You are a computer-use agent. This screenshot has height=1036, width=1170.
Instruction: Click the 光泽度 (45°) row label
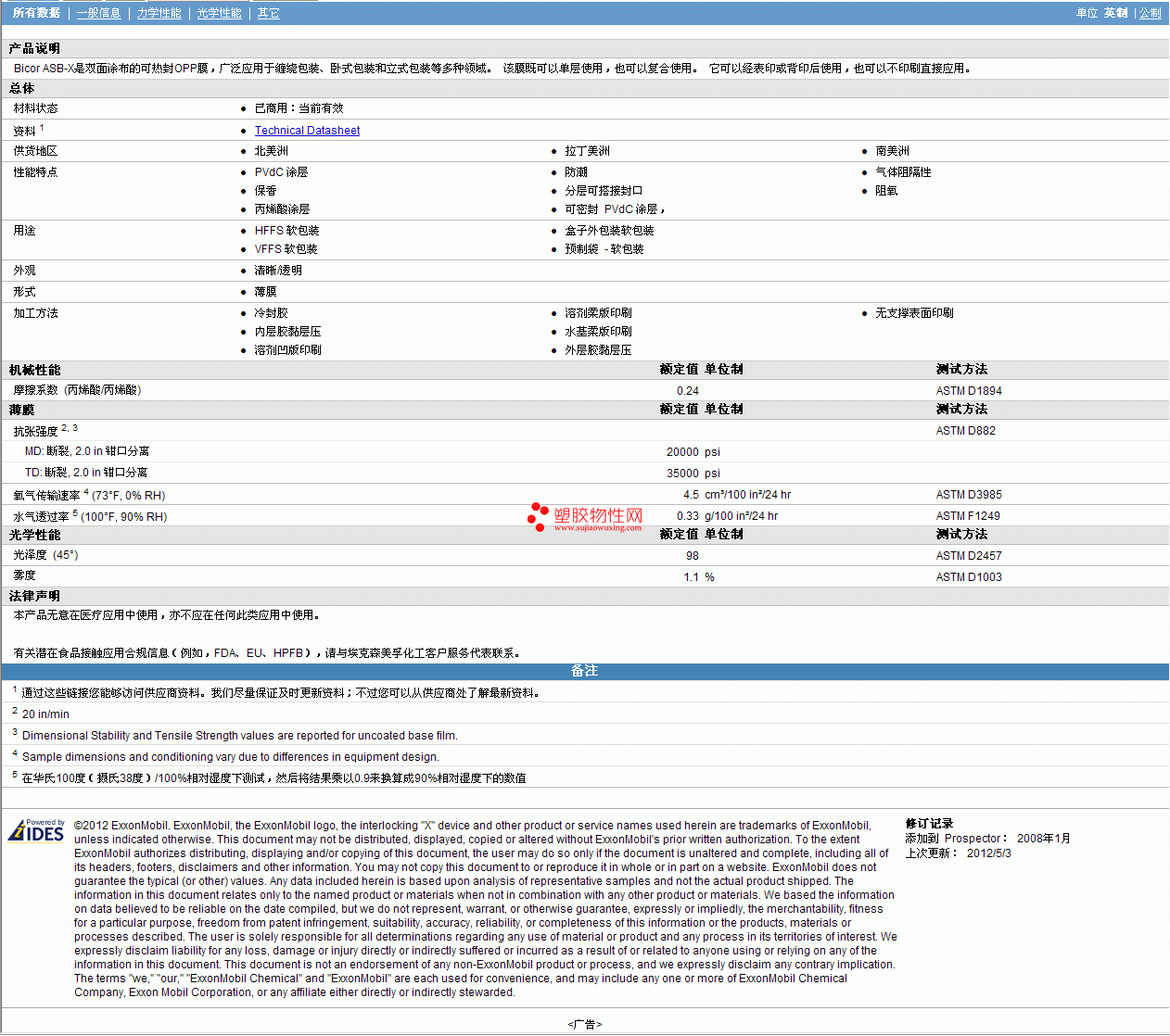[x=46, y=555]
